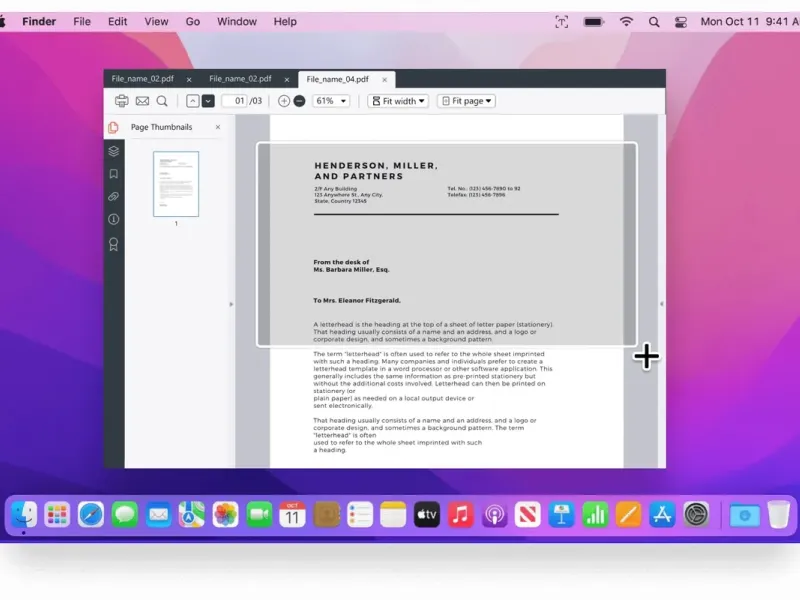The width and height of the screenshot is (800, 600).
Task: Open the View menu
Action: tap(156, 21)
